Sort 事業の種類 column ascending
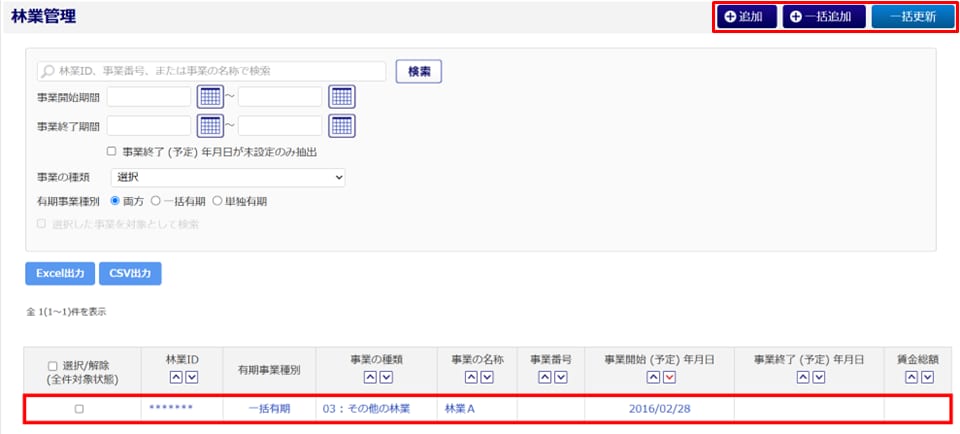The width and height of the screenshot is (960, 434). (369, 378)
